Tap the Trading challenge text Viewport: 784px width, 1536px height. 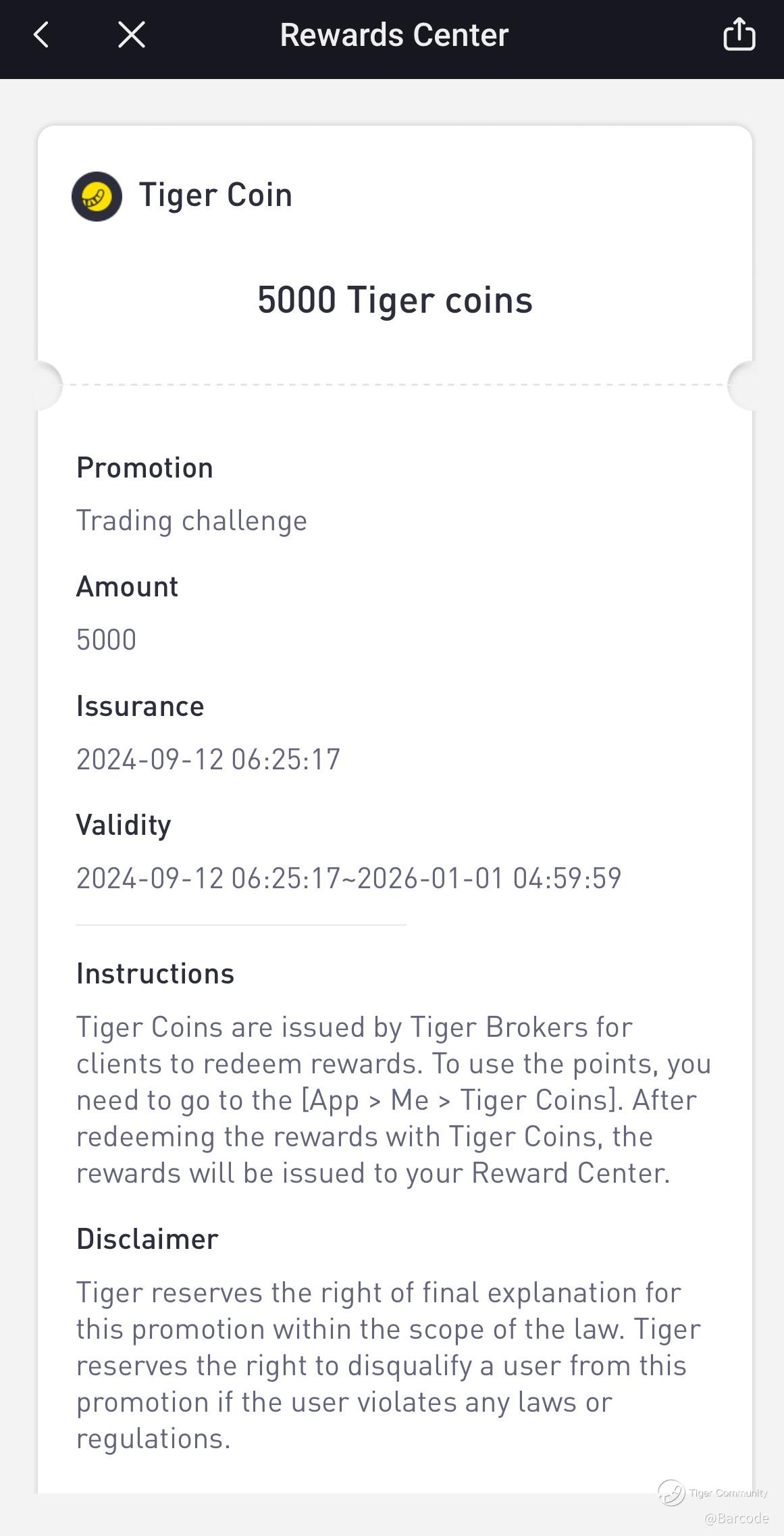192,521
